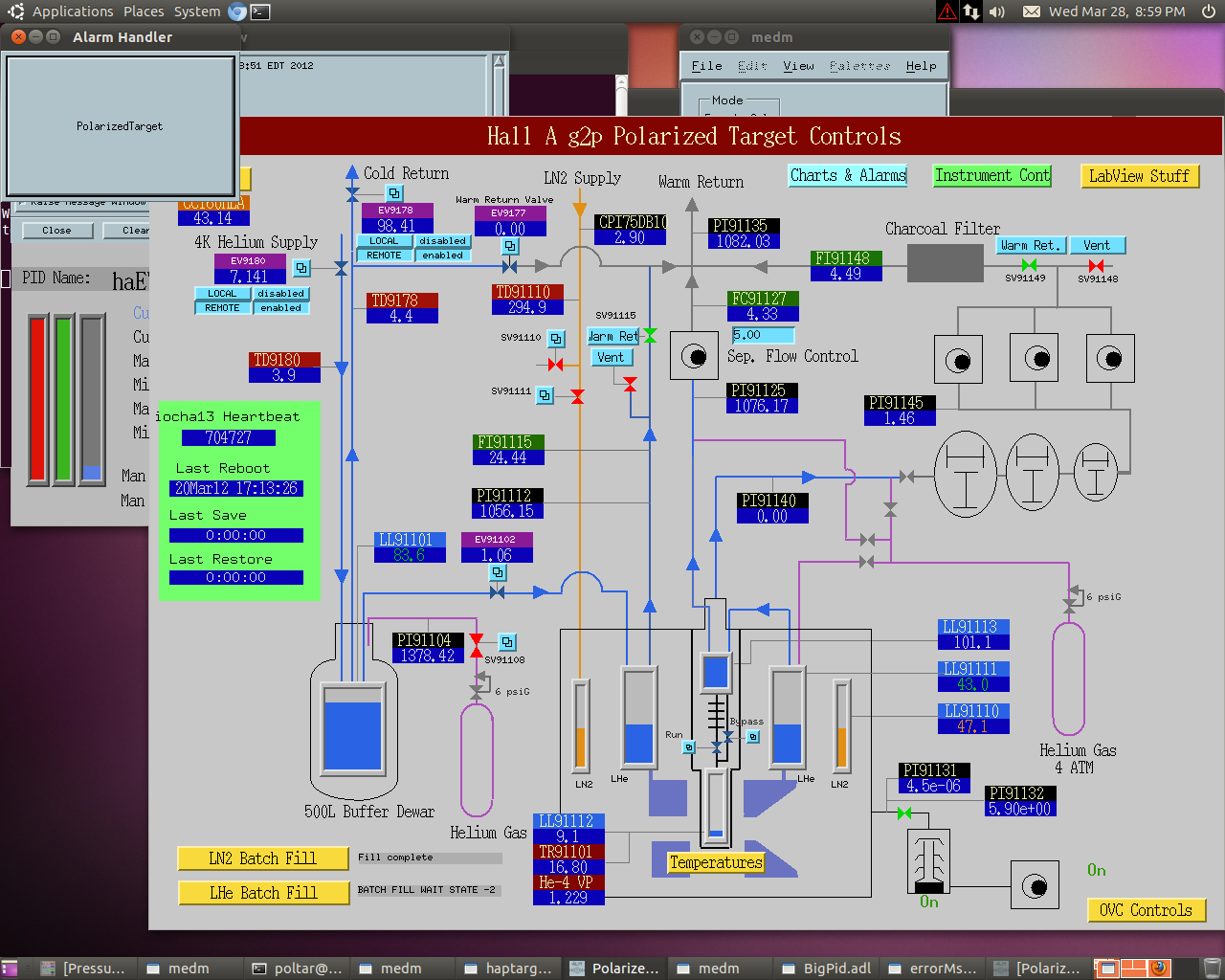Open the View menu in medm
The height and width of the screenshot is (980, 1225).
click(798, 66)
